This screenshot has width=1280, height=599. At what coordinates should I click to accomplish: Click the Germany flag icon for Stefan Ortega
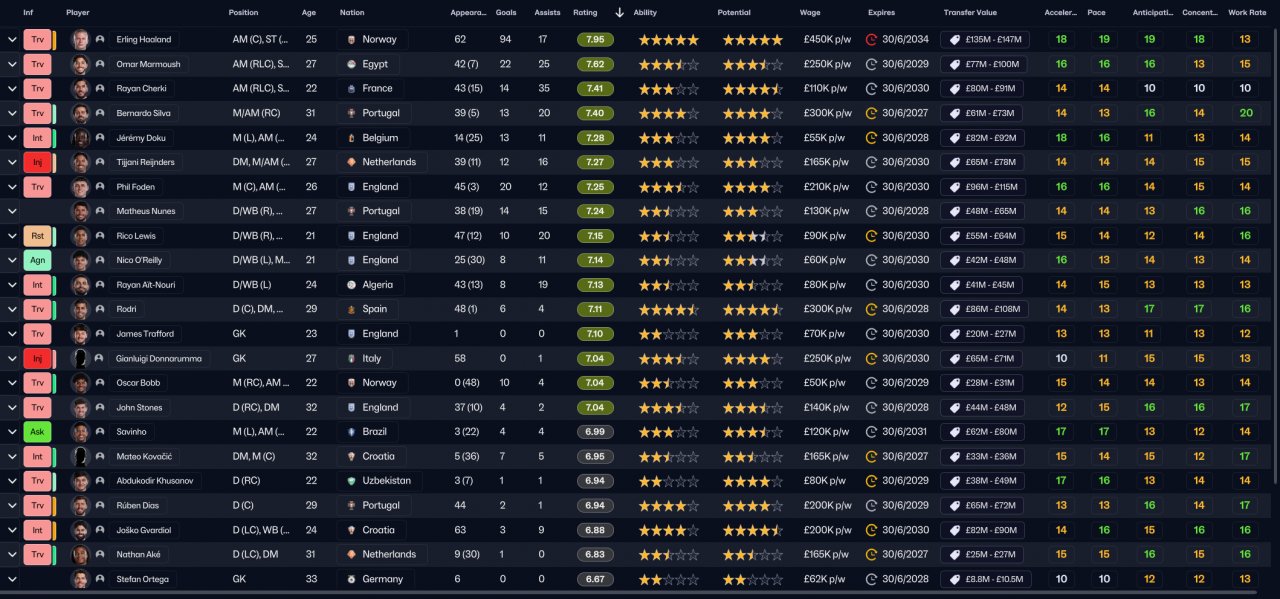[x=351, y=579]
